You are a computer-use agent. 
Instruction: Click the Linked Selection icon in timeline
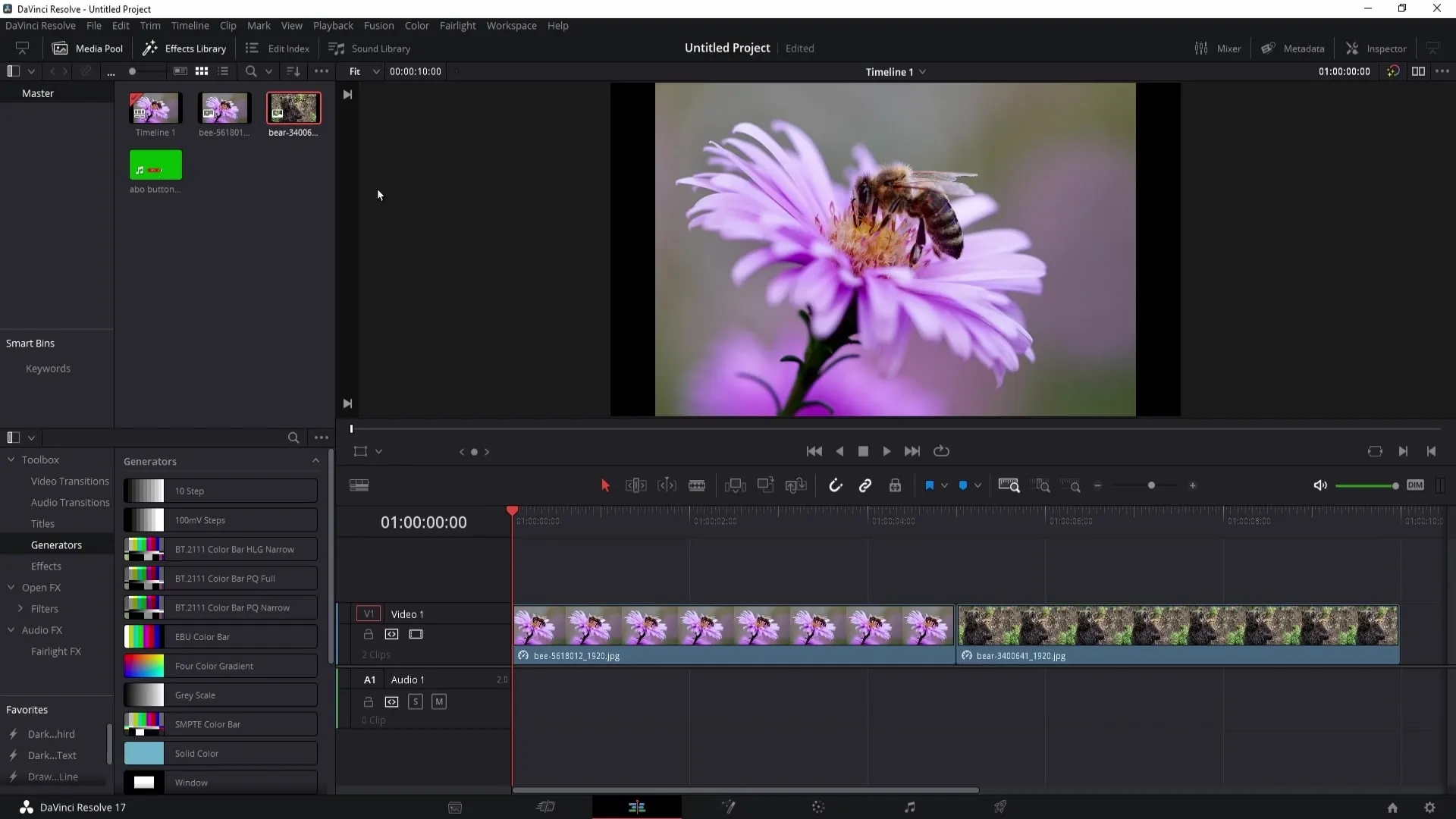pyautogui.click(x=864, y=485)
